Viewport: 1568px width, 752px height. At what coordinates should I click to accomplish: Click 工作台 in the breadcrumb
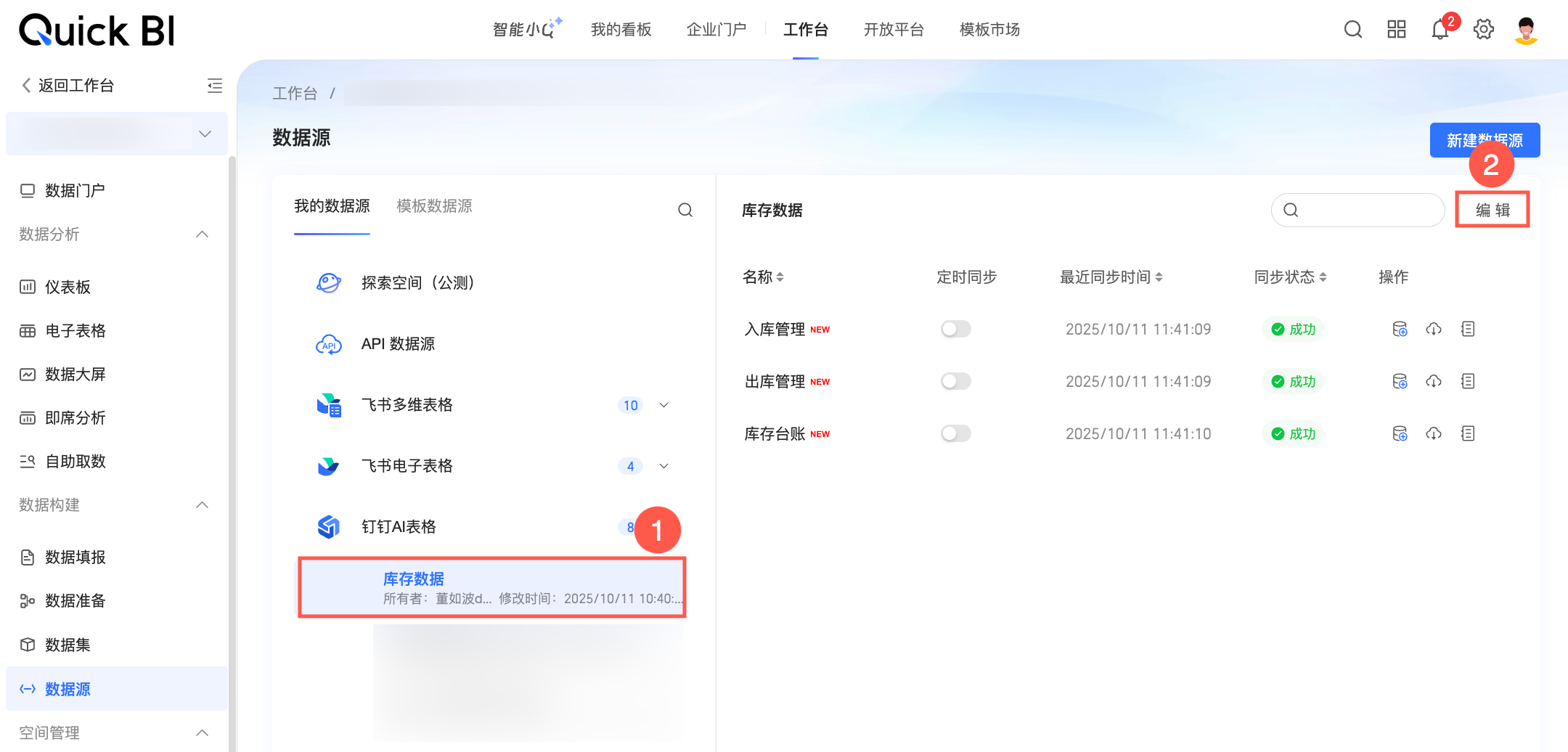(x=295, y=94)
